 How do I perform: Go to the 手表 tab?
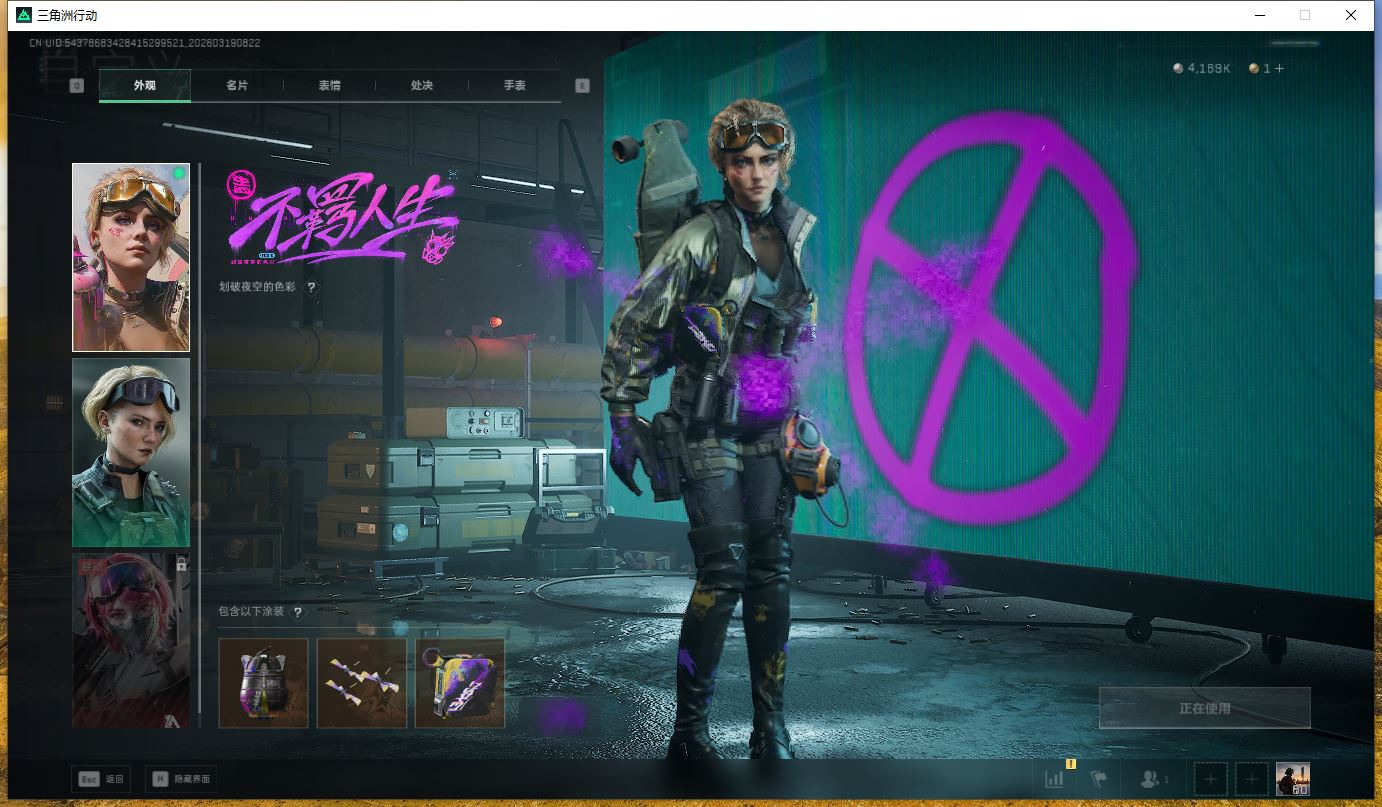(x=514, y=86)
